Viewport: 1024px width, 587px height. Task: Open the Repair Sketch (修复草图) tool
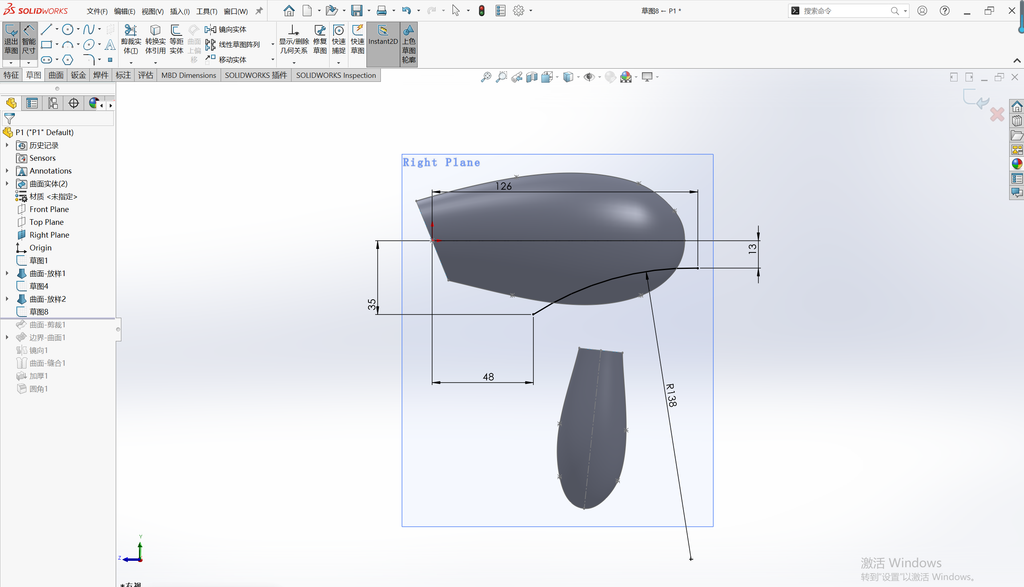[319, 40]
